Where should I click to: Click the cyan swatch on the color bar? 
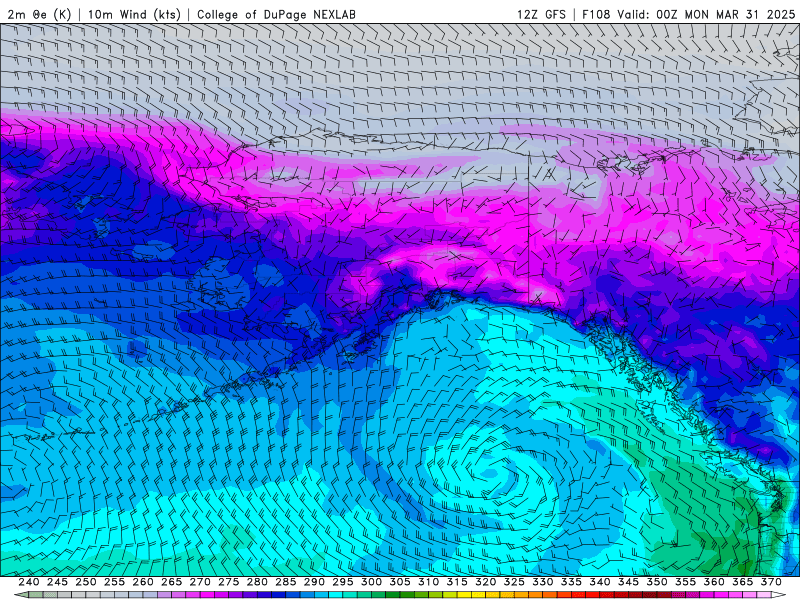pos(336,594)
